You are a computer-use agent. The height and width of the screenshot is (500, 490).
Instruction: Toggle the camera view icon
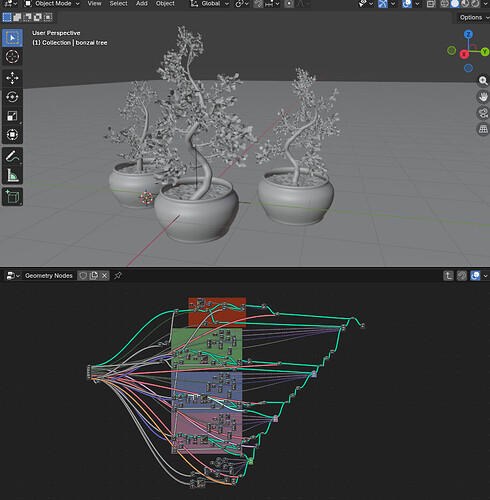tap(483, 113)
